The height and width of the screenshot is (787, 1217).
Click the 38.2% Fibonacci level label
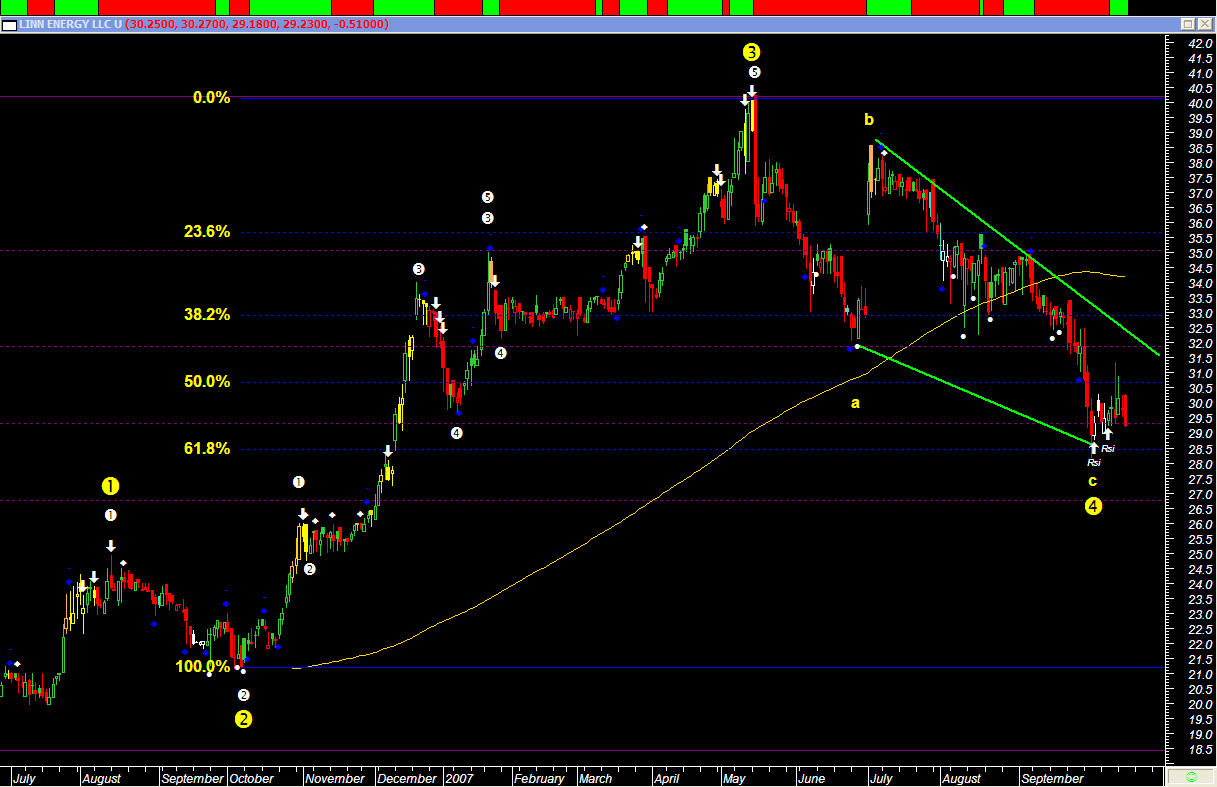[x=207, y=315]
